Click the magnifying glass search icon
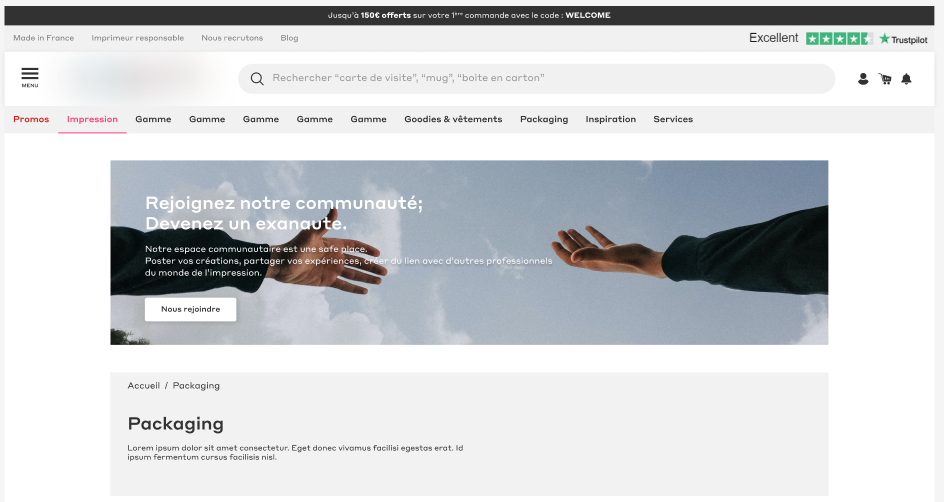The height and width of the screenshot is (502, 944). point(257,78)
